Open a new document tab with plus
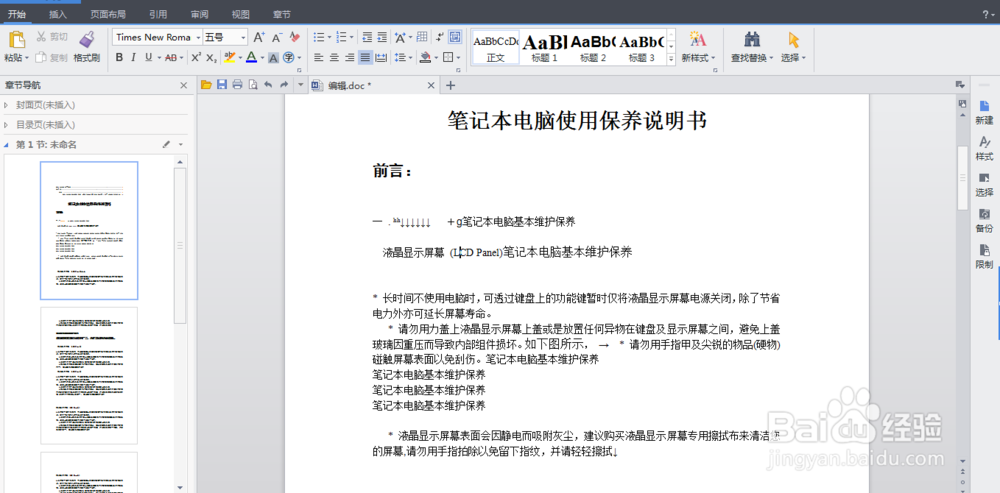Image resolution: width=1000 pixels, height=493 pixels. coord(450,85)
